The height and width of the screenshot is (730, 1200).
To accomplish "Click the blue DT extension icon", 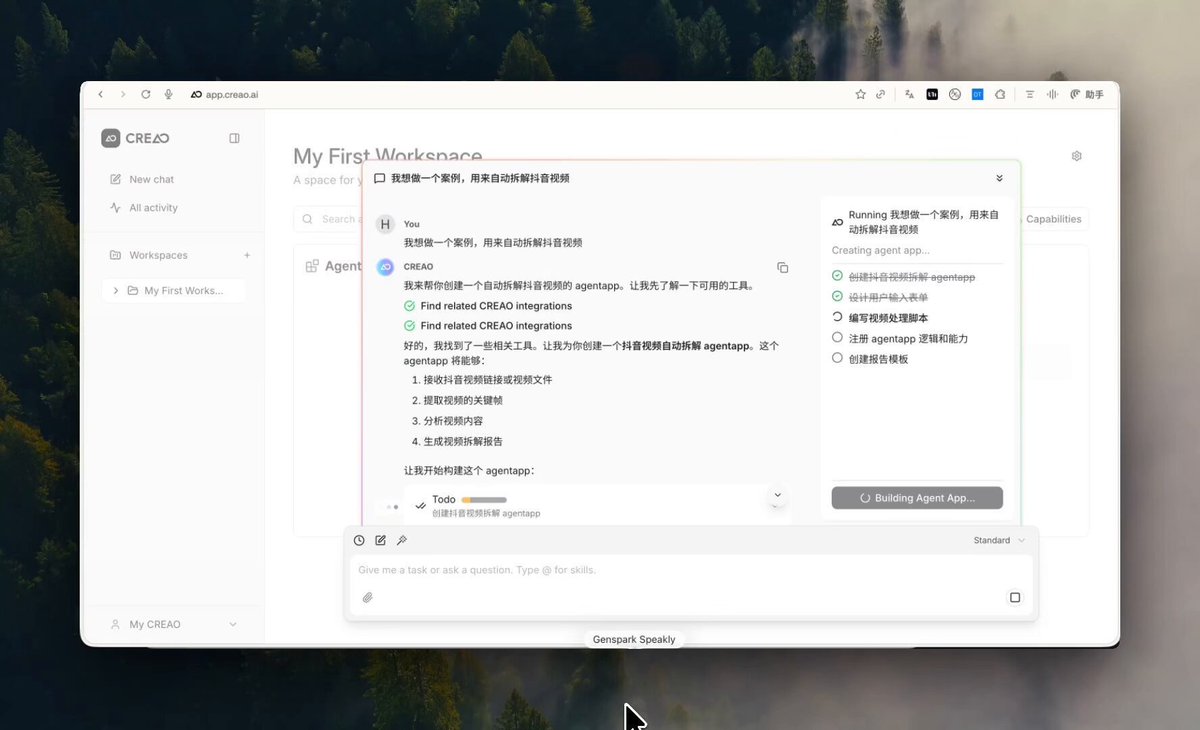I will point(978,94).
